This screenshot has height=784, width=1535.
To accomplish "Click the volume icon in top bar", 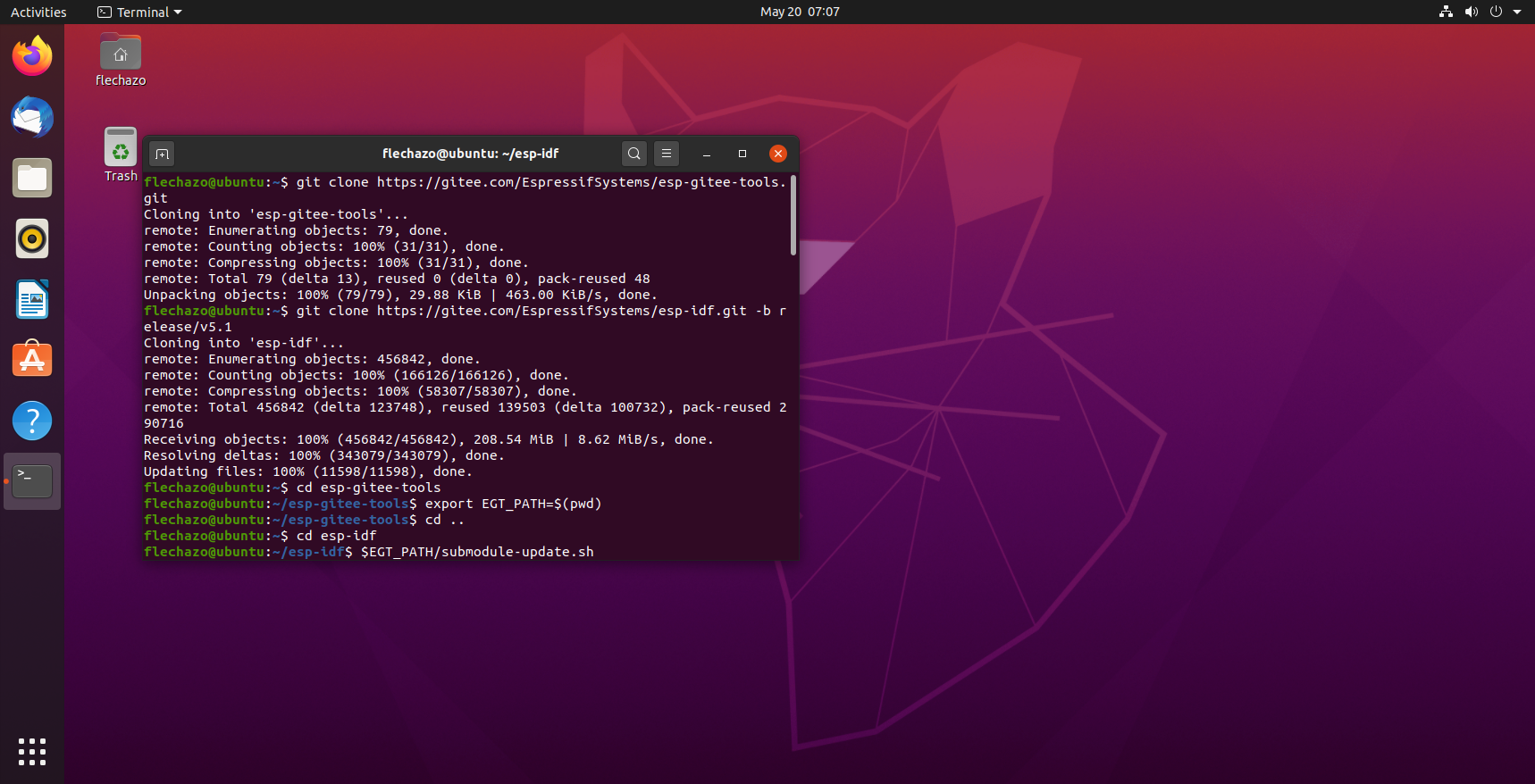I will (1471, 12).
